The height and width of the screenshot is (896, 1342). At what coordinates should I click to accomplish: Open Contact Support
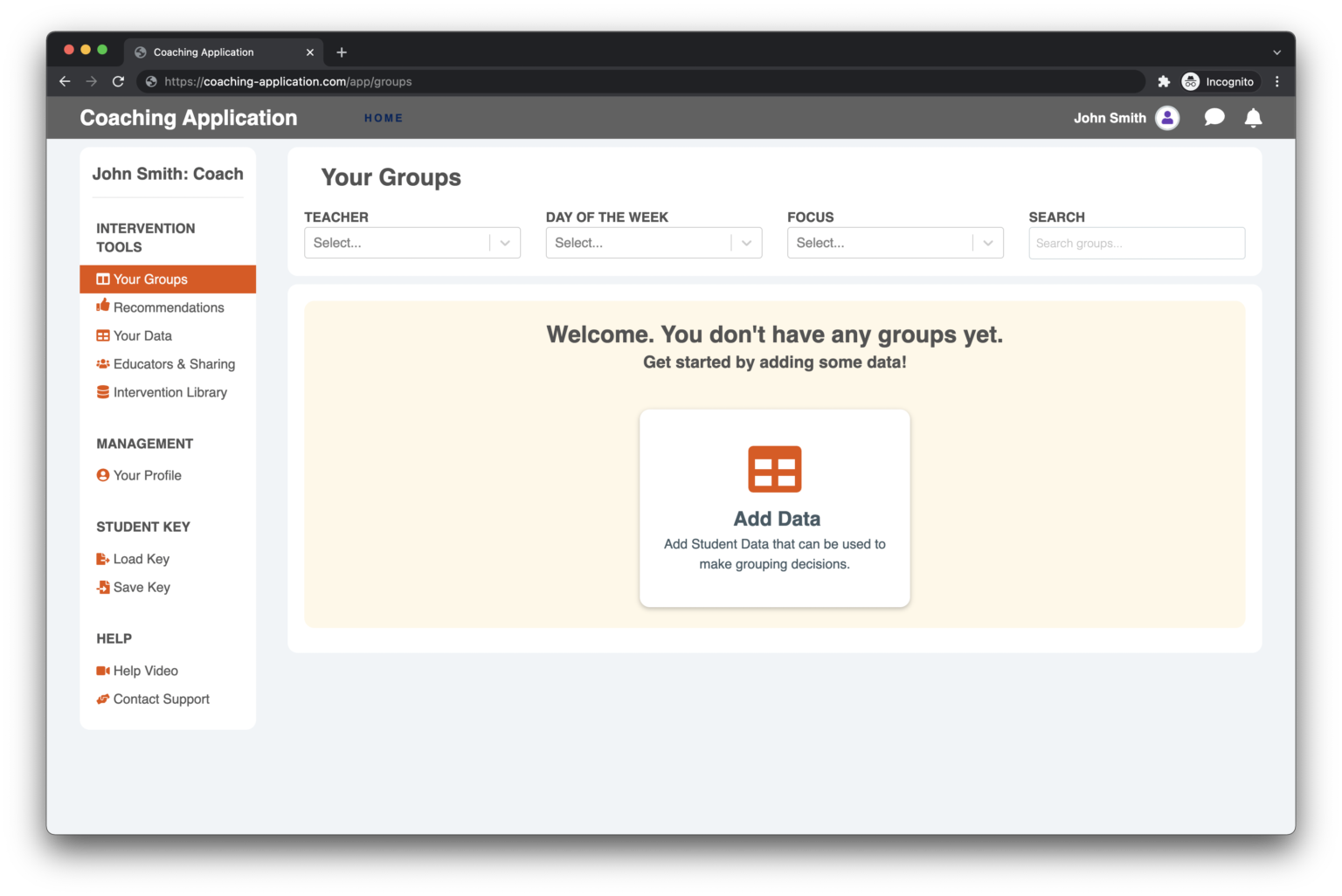[162, 699]
